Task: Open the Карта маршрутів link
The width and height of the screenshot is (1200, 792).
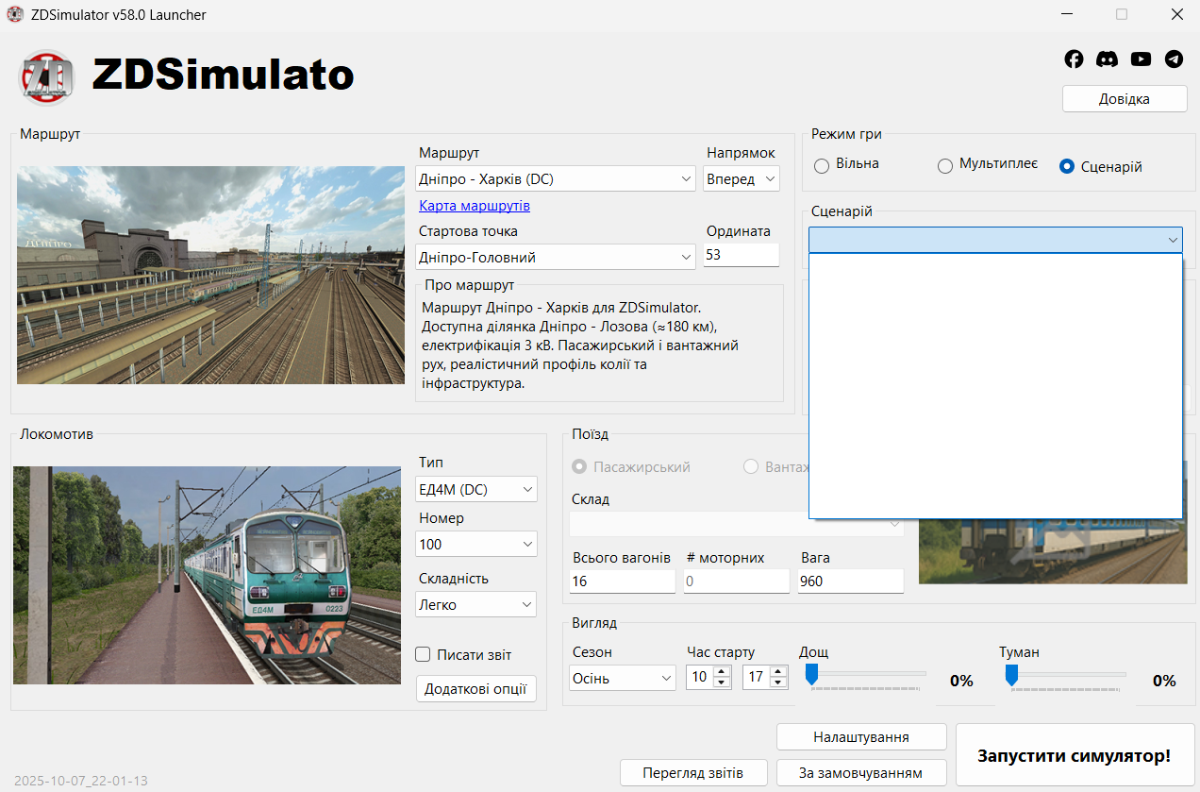Action: (x=474, y=206)
